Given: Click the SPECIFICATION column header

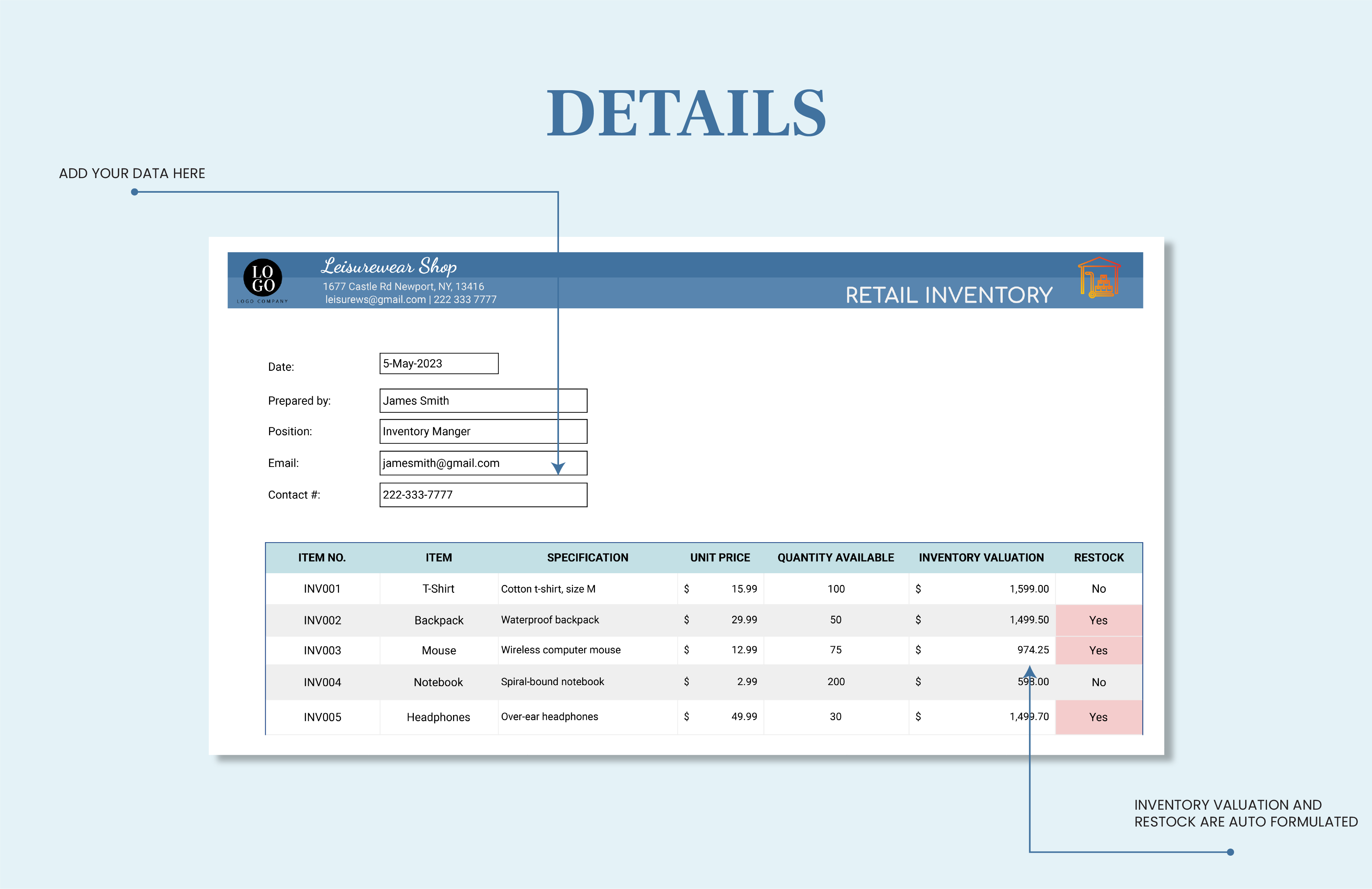Looking at the screenshot, I should [x=587, y=557].
